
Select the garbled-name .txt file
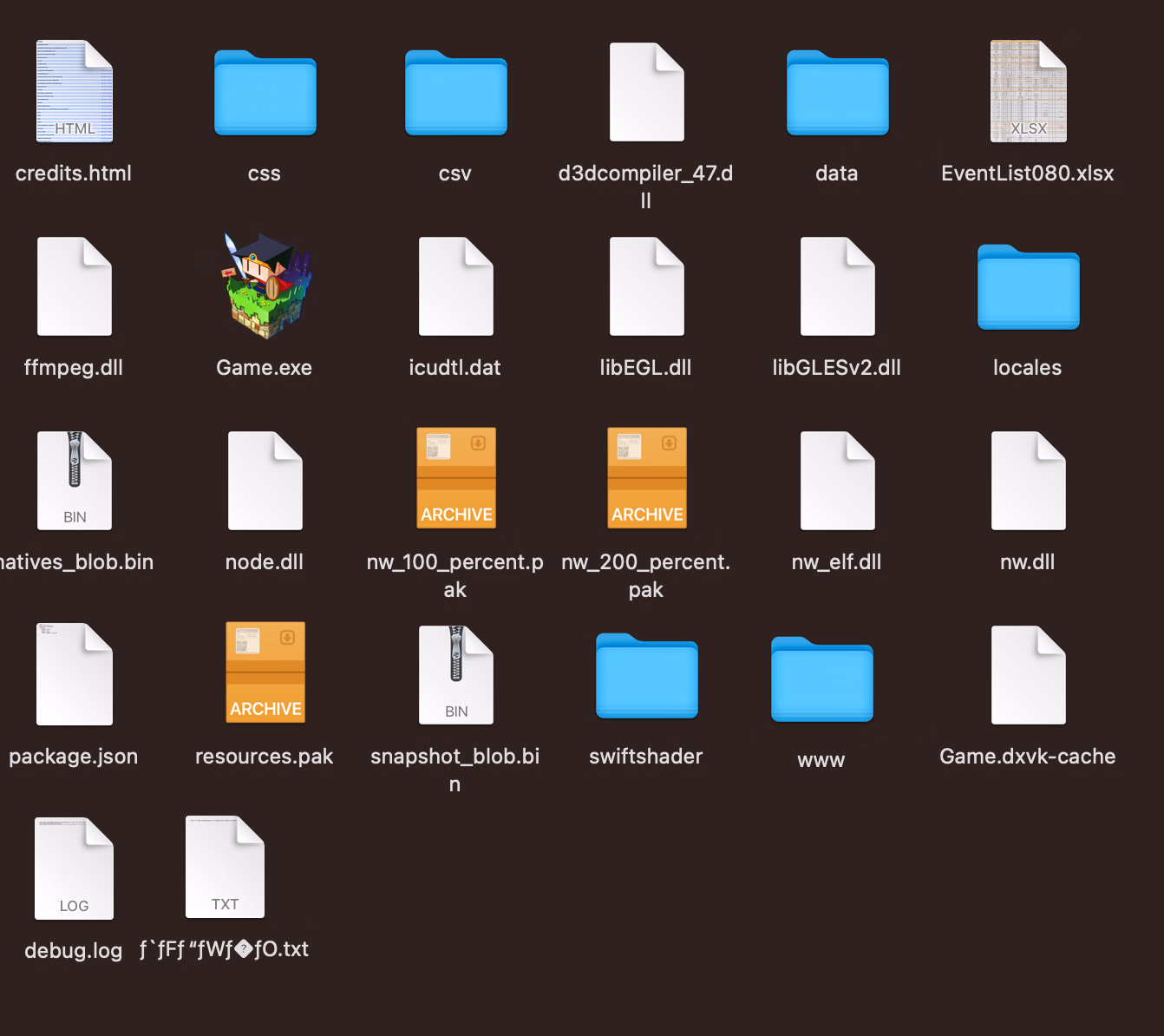coord(225,867)
